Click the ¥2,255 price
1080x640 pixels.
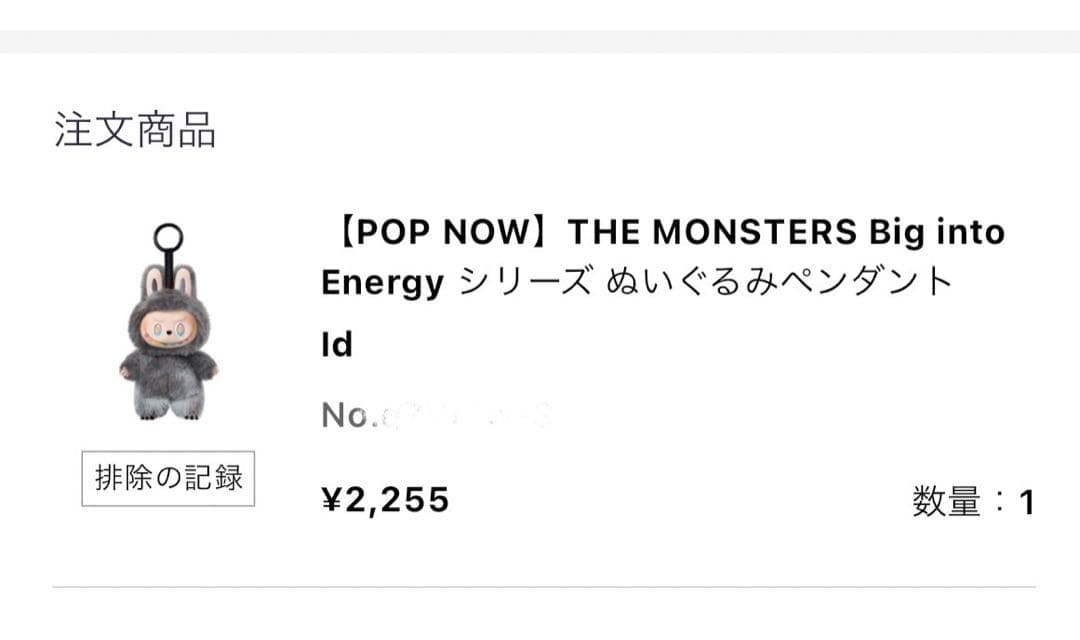(385, 499)
